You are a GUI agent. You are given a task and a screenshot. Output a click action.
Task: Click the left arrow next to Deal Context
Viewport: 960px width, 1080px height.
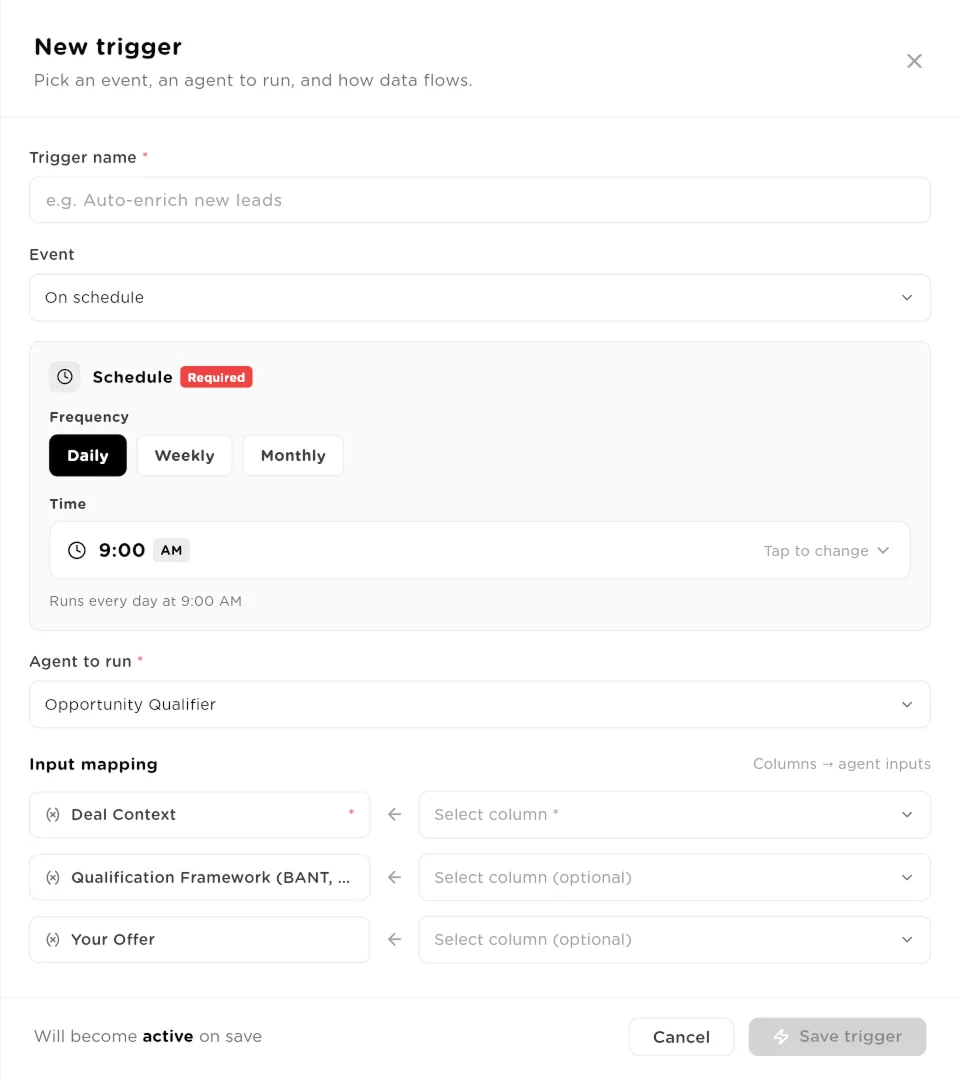click(x=395, y=815)
